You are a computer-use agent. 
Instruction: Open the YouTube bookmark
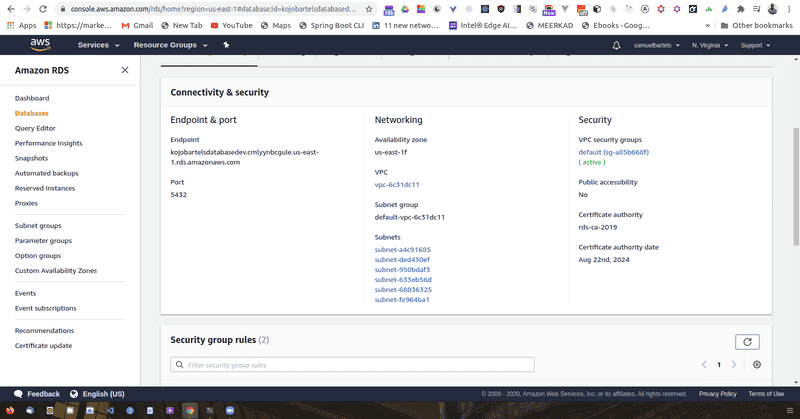point(232,25)
